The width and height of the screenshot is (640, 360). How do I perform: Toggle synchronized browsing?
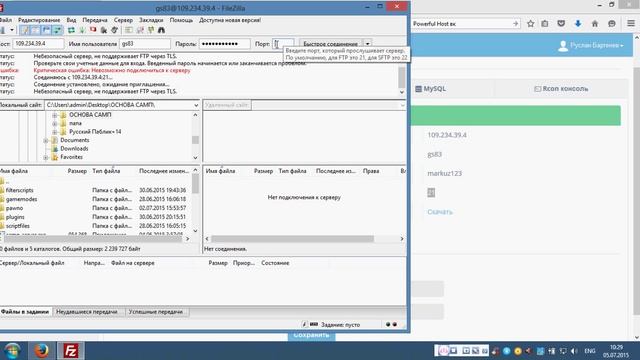click(x=151, y=30)
